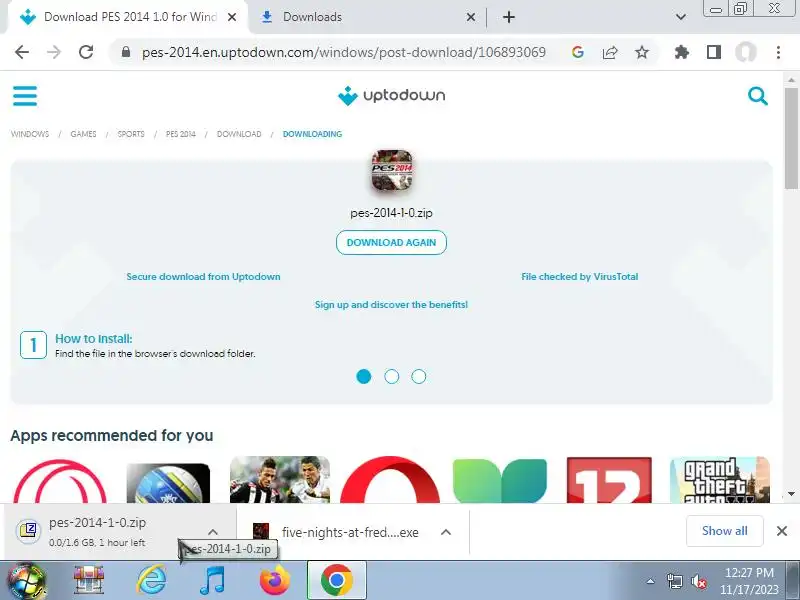
Task: Go to PES 2014 breadcrumb
Action: tap(181, 134)
